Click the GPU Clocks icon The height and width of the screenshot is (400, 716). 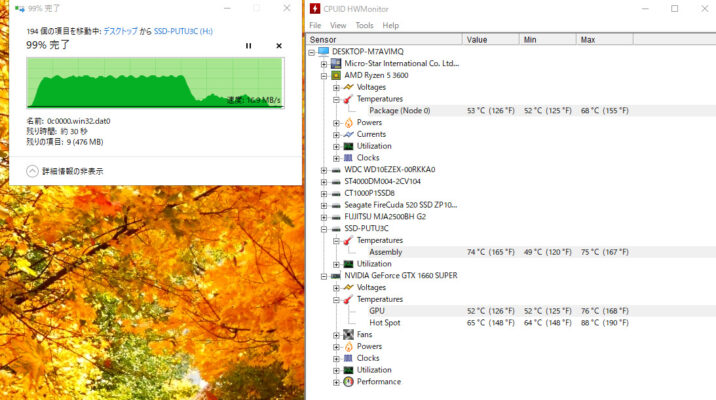coord(348,358)
